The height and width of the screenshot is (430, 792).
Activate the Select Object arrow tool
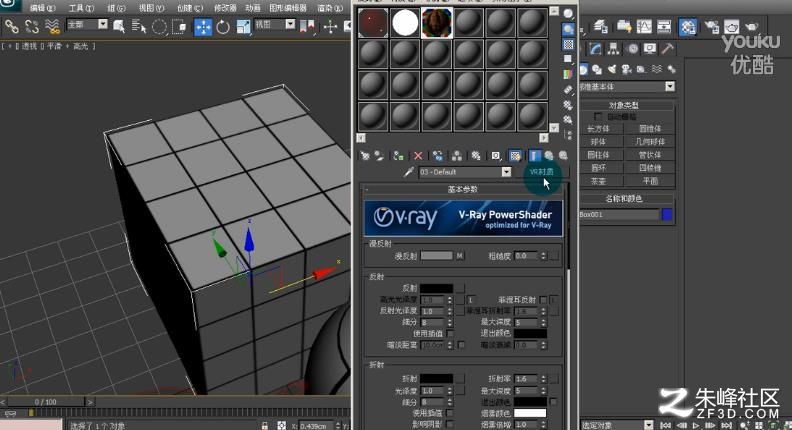tap(119, 26)
